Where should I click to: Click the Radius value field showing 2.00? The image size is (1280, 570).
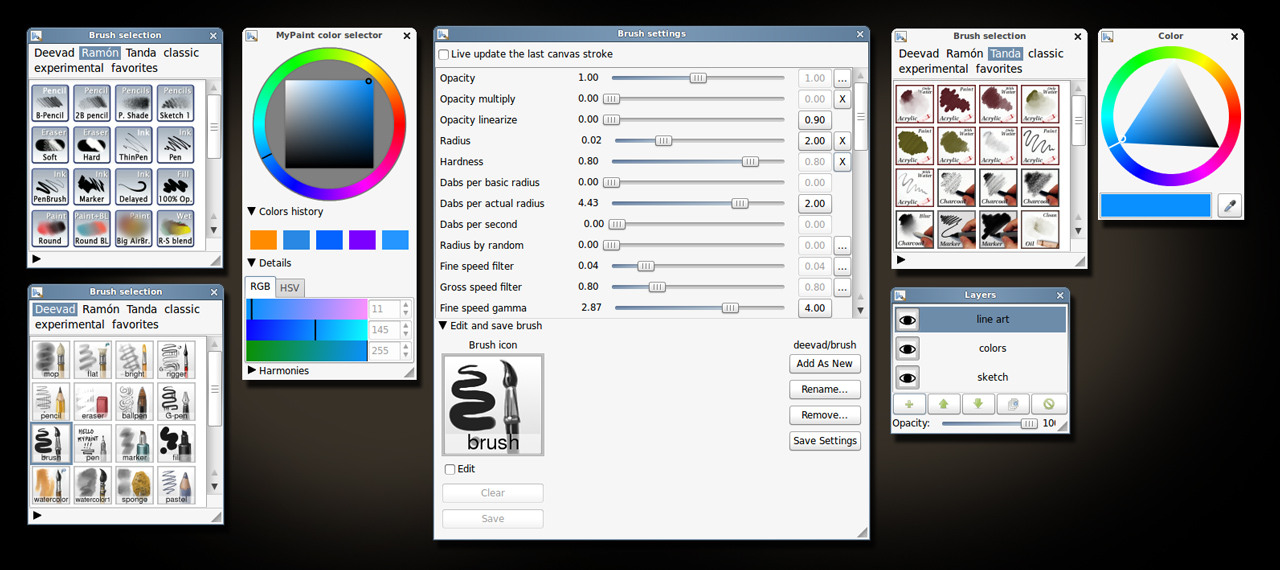point(815,141)
